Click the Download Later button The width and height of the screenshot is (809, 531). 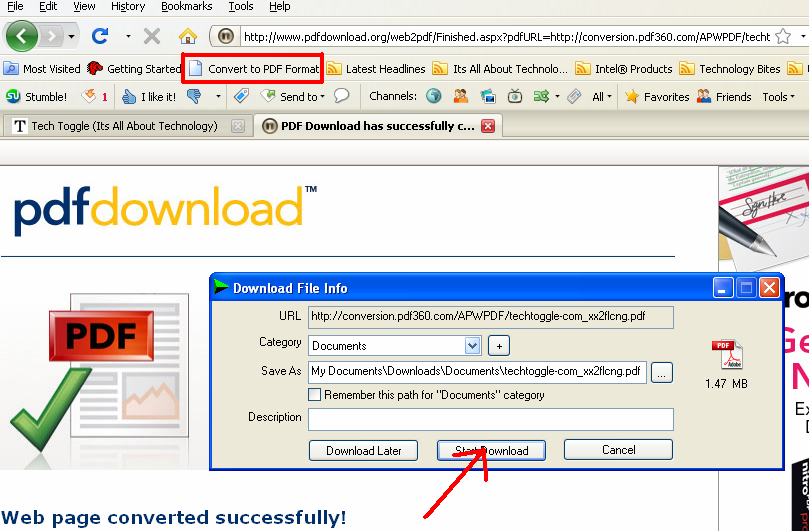click(x=363, y=450)
